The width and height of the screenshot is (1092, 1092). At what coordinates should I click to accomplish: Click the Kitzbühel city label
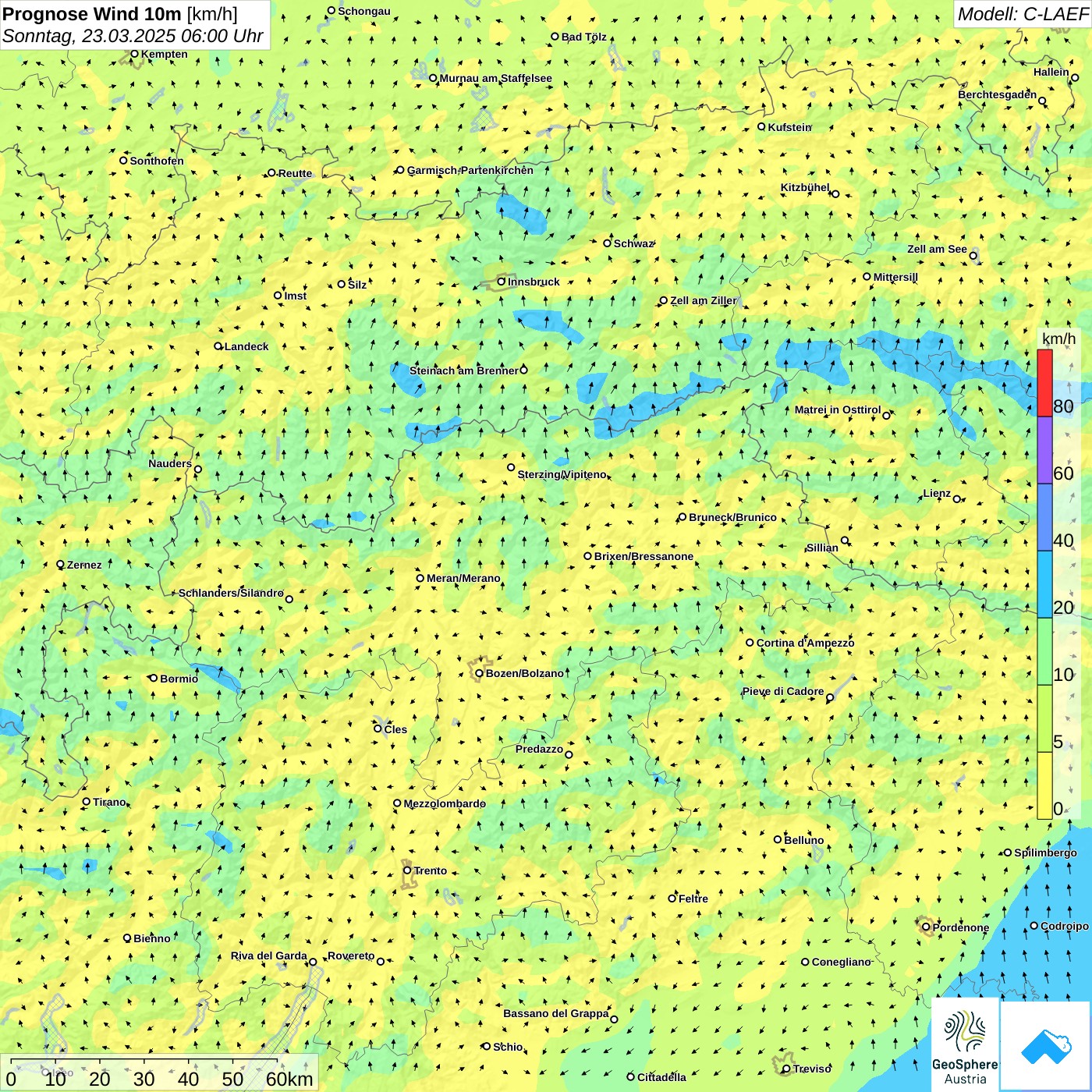805,187
